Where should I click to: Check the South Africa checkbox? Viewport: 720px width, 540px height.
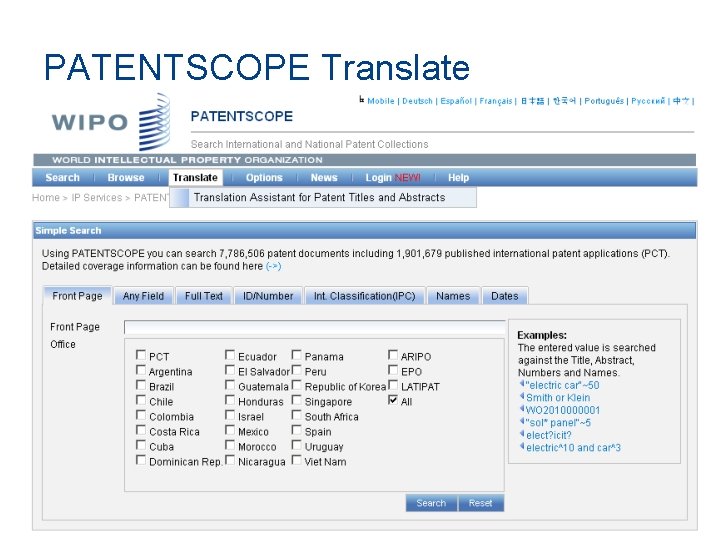click(297, 415)
